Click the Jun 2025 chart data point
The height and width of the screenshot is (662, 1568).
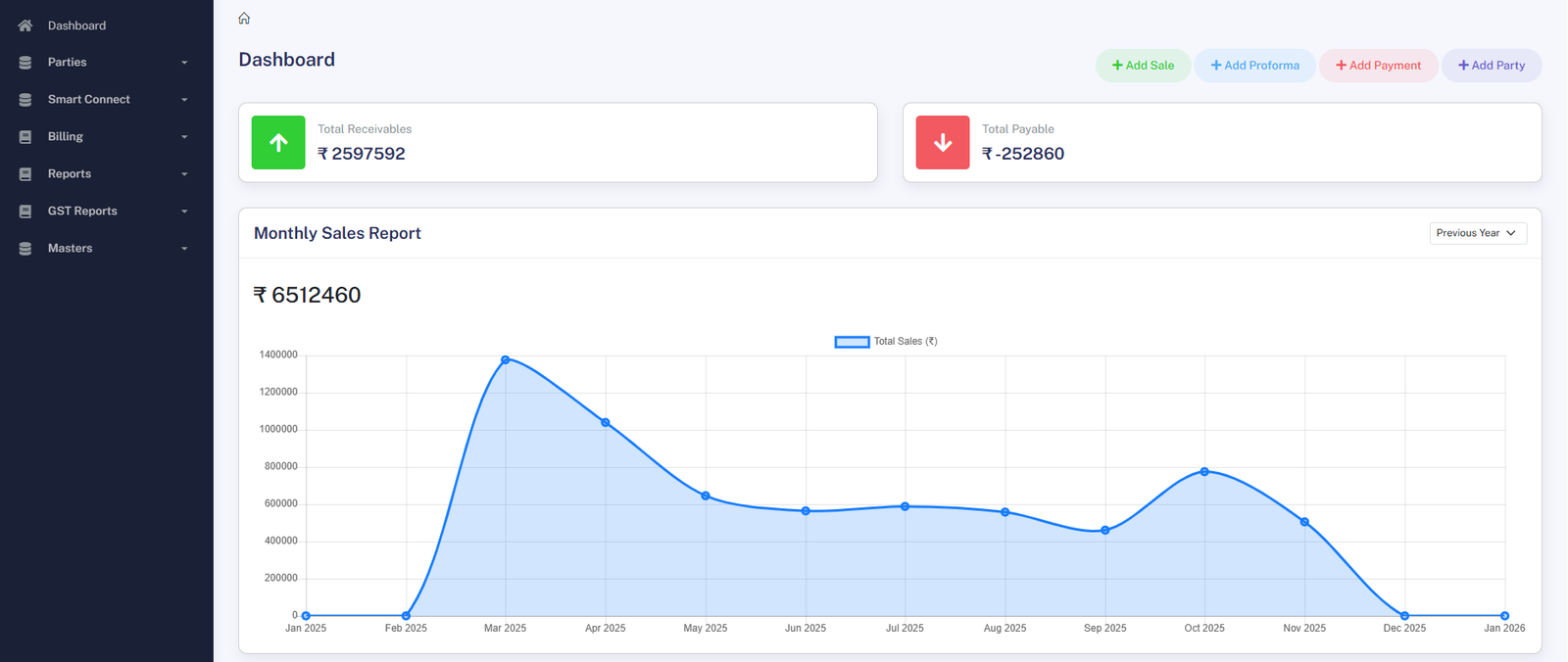click(806, 511)
